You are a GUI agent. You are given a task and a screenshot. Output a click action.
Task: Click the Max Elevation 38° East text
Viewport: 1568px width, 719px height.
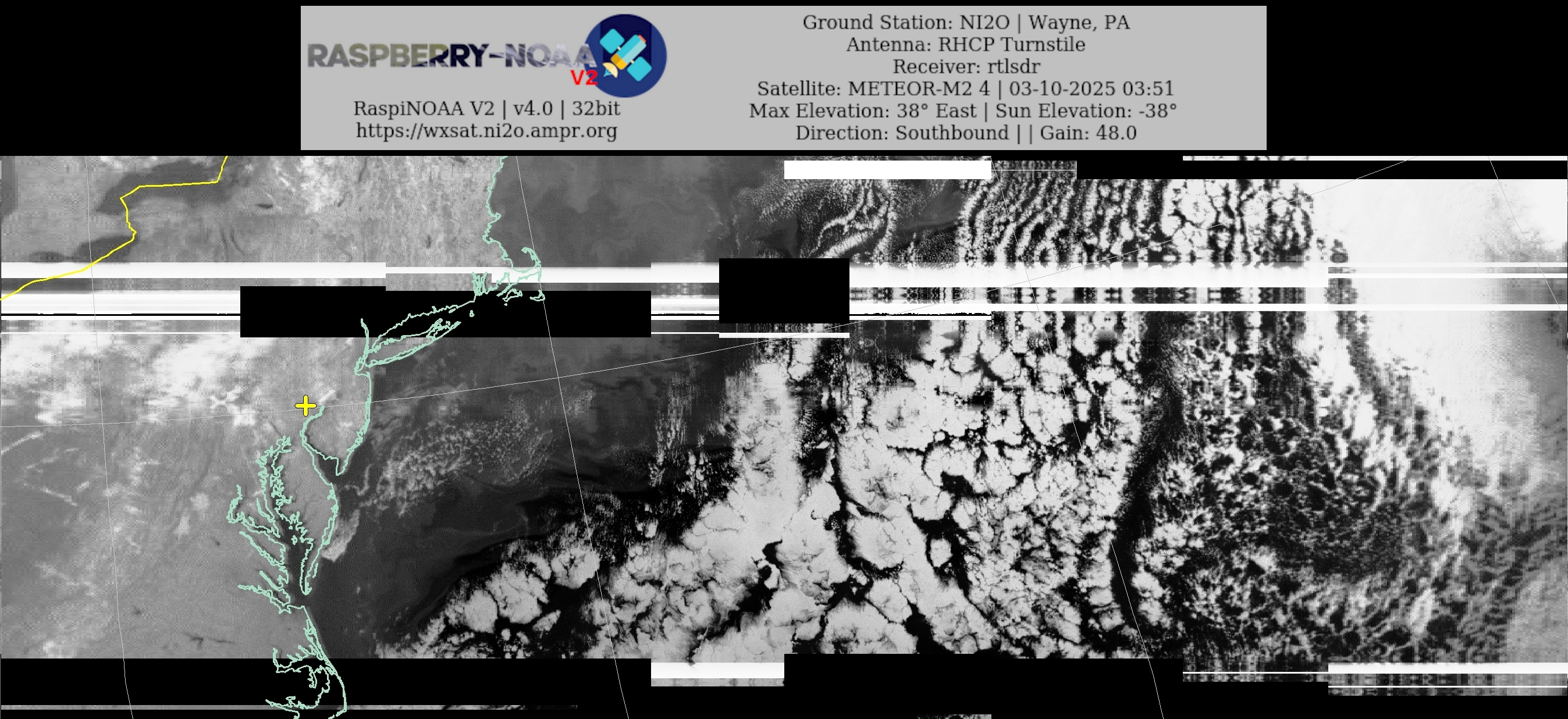(862, 111)
